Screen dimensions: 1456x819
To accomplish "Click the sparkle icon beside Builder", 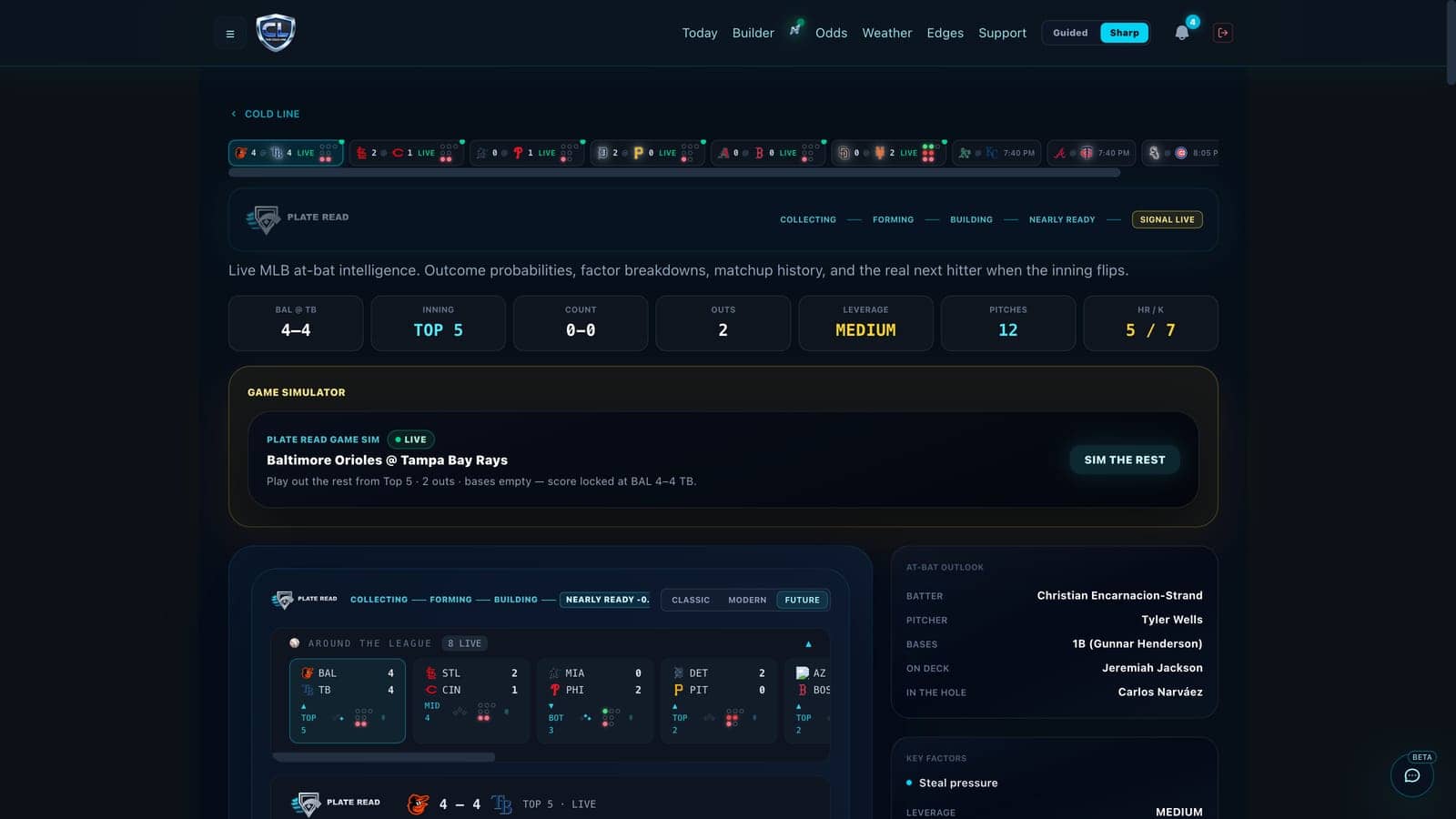I will (x=794, y=29).
